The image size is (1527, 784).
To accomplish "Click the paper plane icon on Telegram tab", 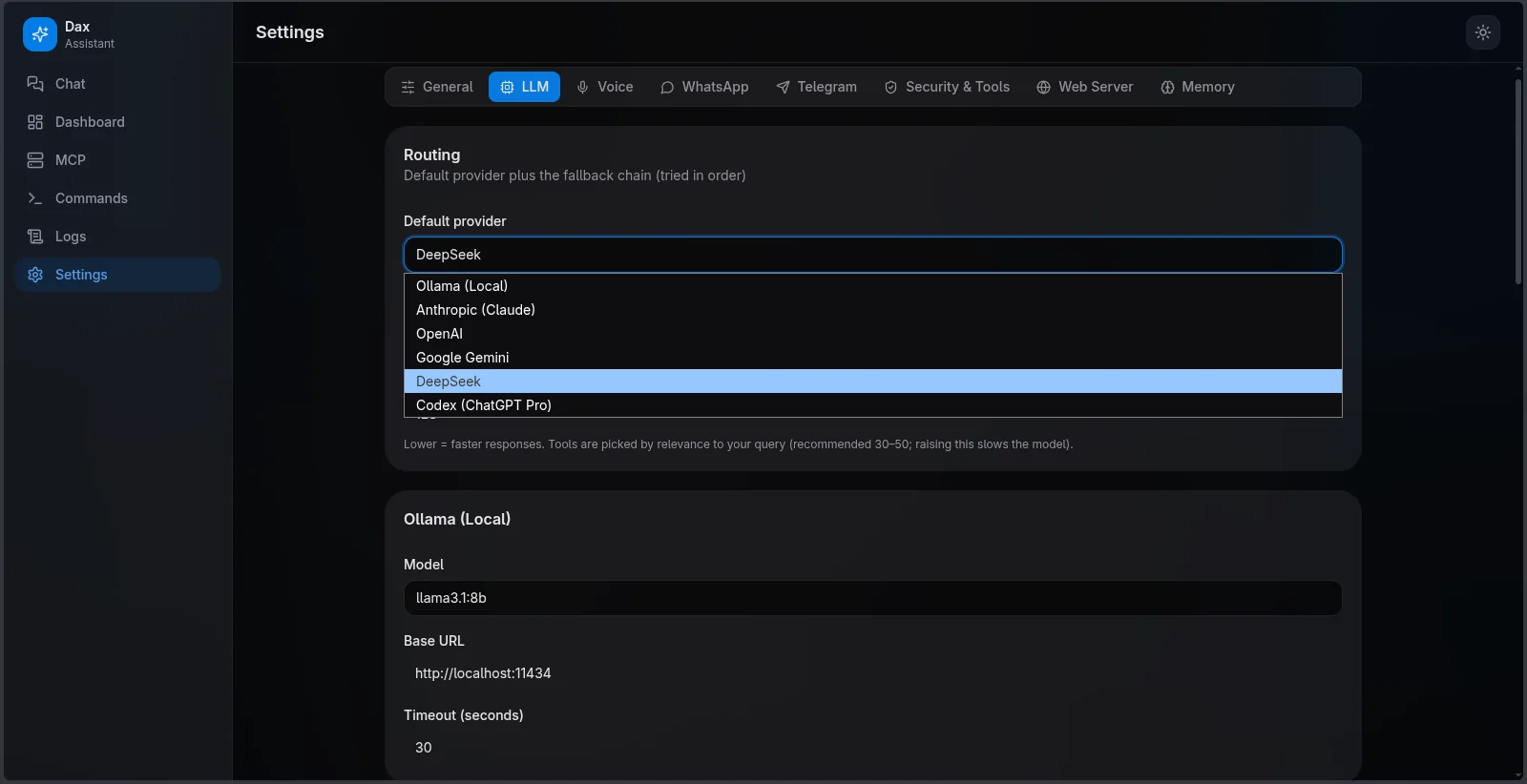I will tap(783, 87).
